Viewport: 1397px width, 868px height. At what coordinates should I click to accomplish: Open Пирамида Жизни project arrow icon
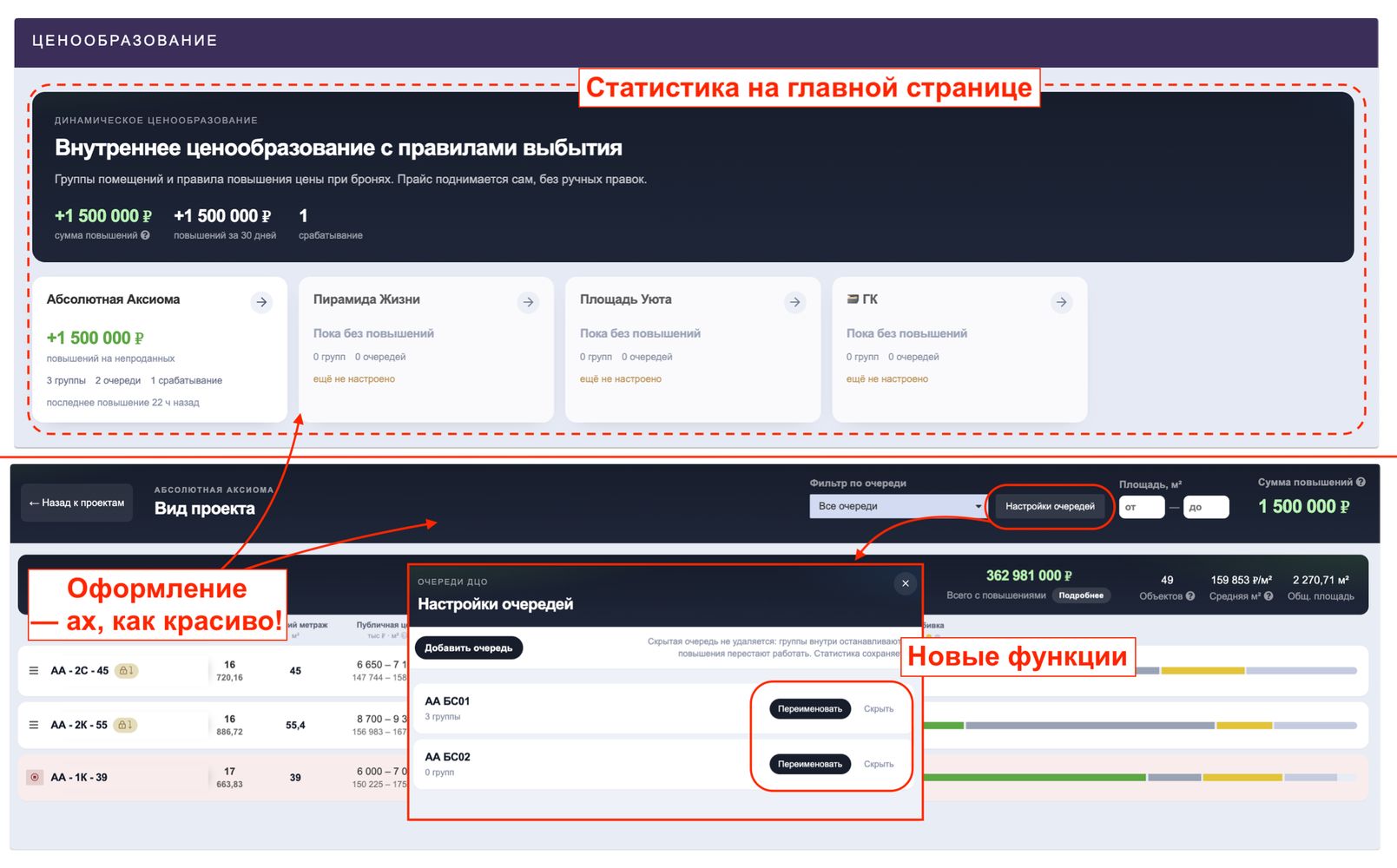528,302
